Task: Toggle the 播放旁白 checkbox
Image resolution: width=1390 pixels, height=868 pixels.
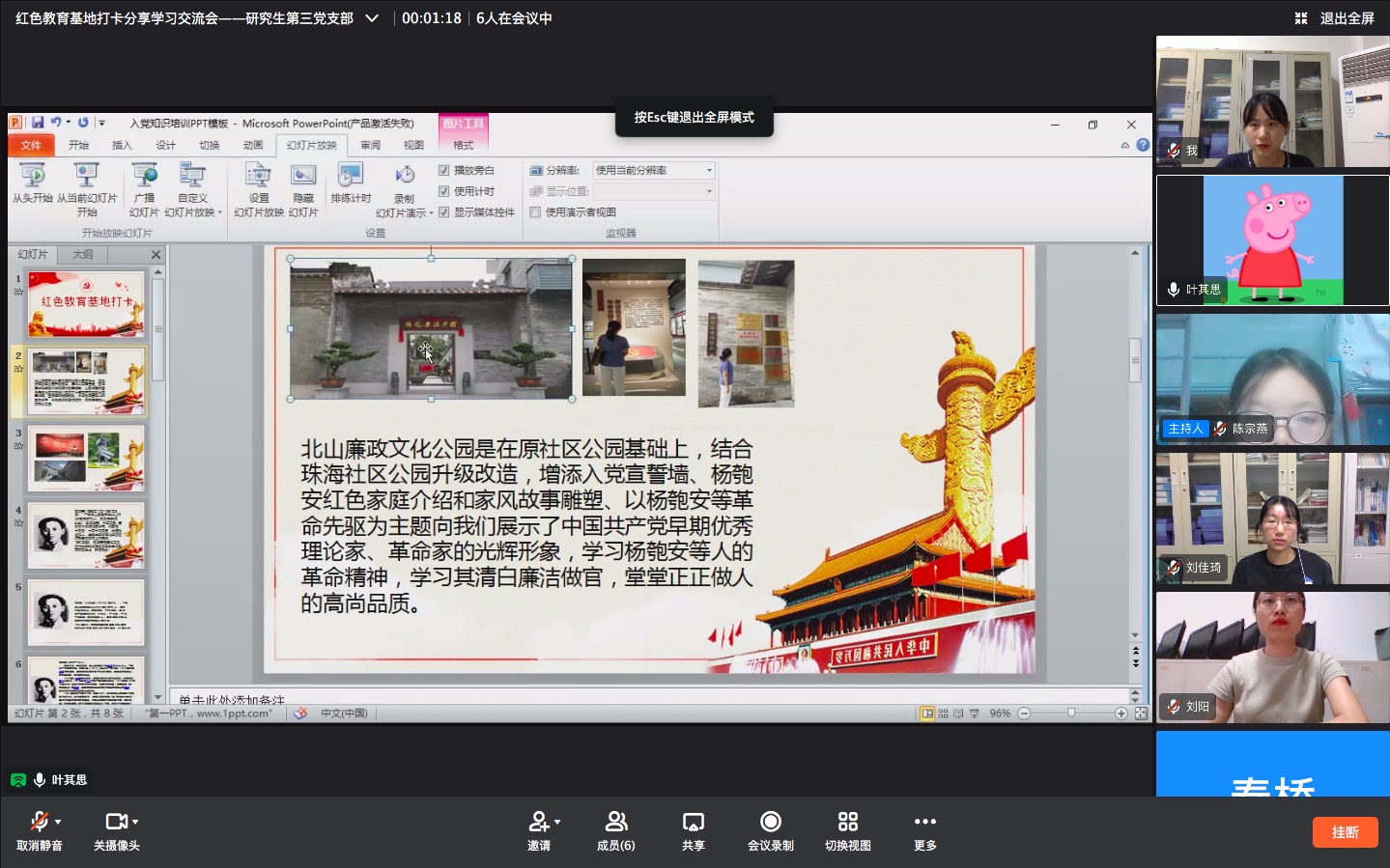Action: 444,170
